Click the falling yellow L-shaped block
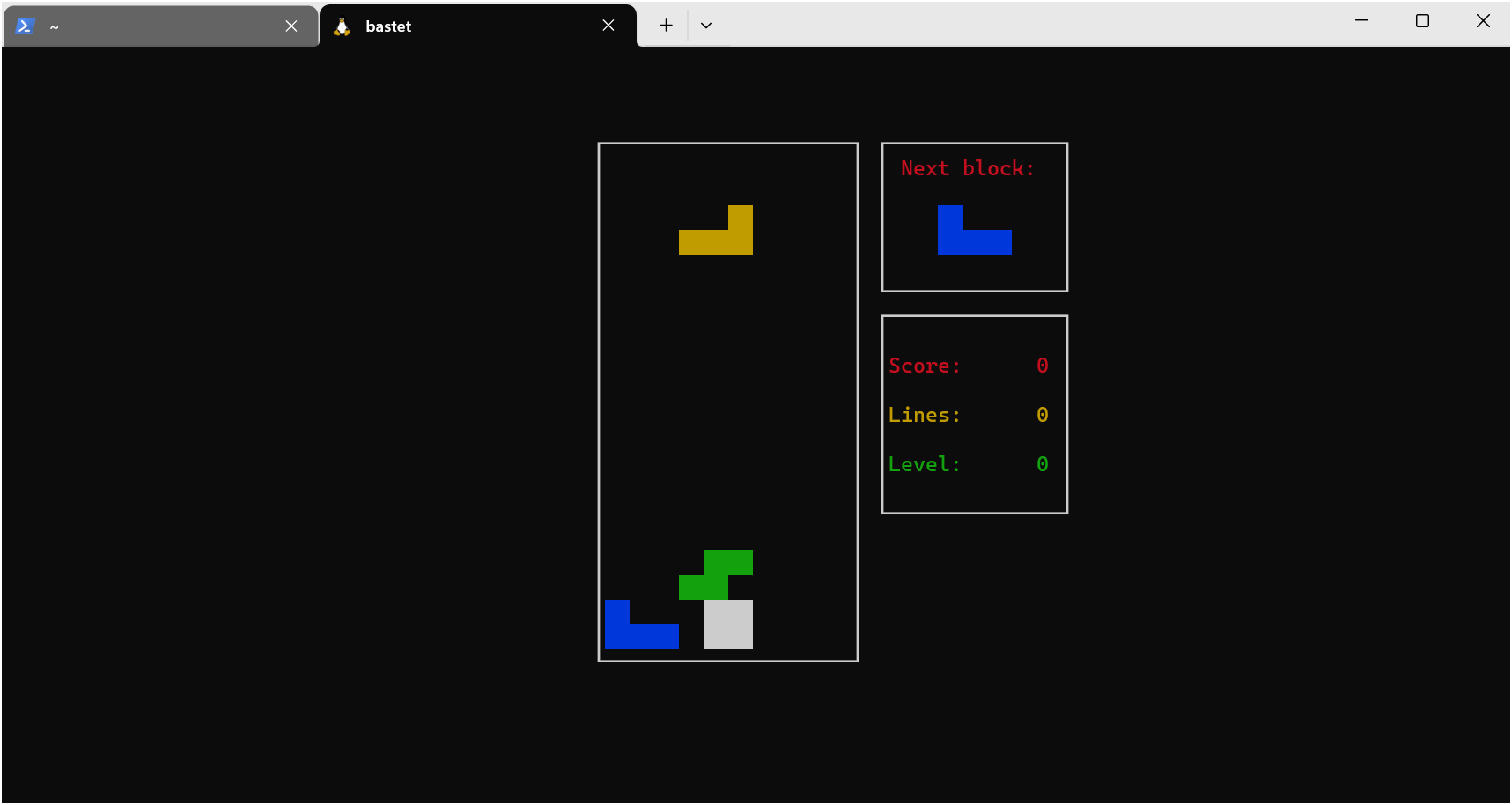The image size is (1512, 805). pyautogui.click(x=715, y=241)
